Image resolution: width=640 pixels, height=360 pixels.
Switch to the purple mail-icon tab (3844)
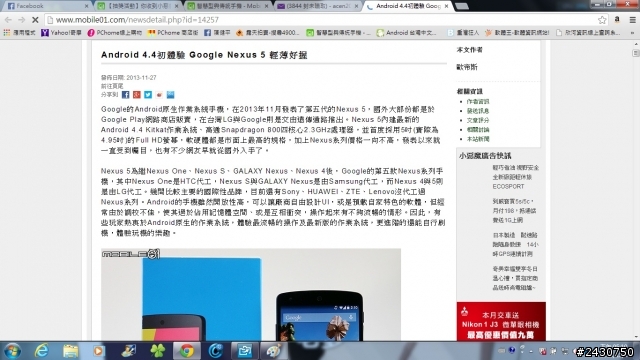(317, 6)
